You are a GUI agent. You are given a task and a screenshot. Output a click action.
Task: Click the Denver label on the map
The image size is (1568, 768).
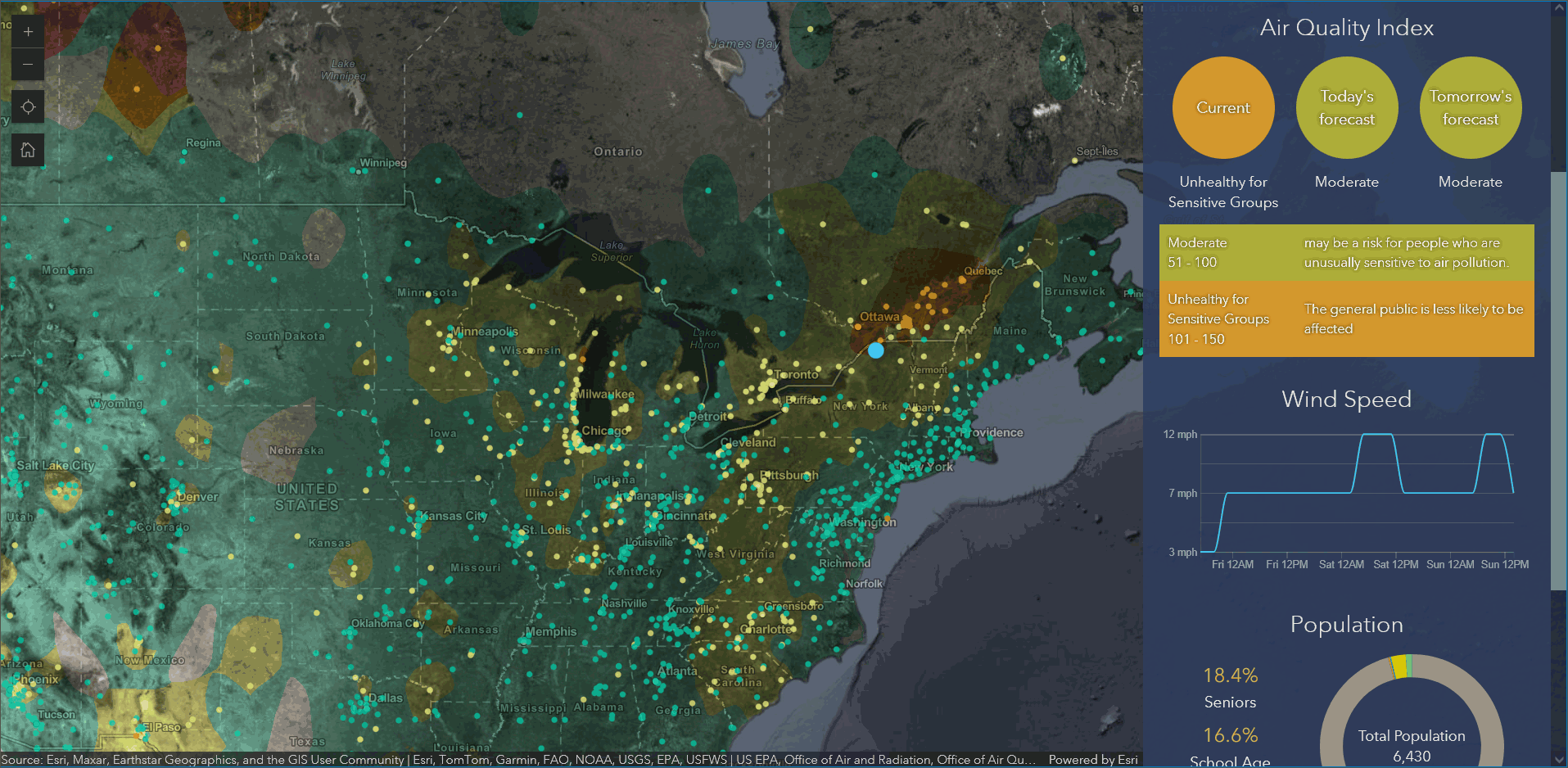coord(198,498)
